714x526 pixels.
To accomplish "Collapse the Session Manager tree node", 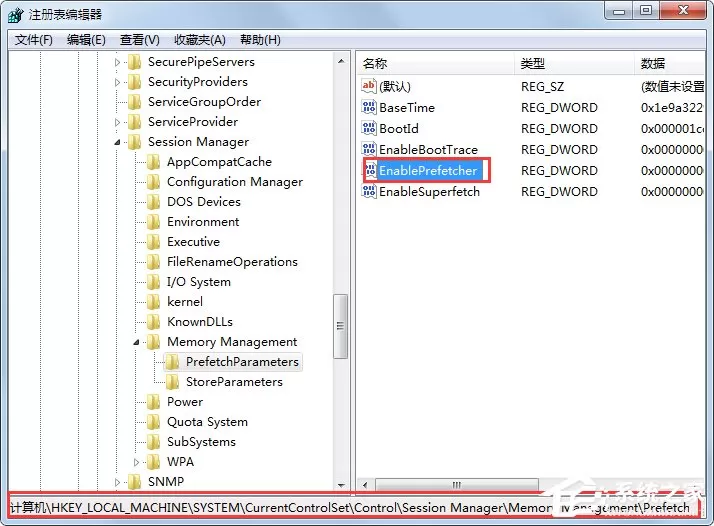I will [117, 142].
